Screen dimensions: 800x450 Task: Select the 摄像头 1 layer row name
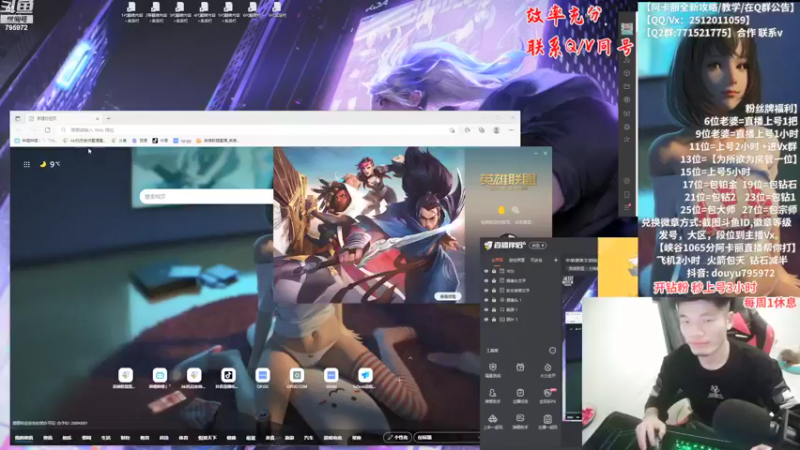(514, 300)
